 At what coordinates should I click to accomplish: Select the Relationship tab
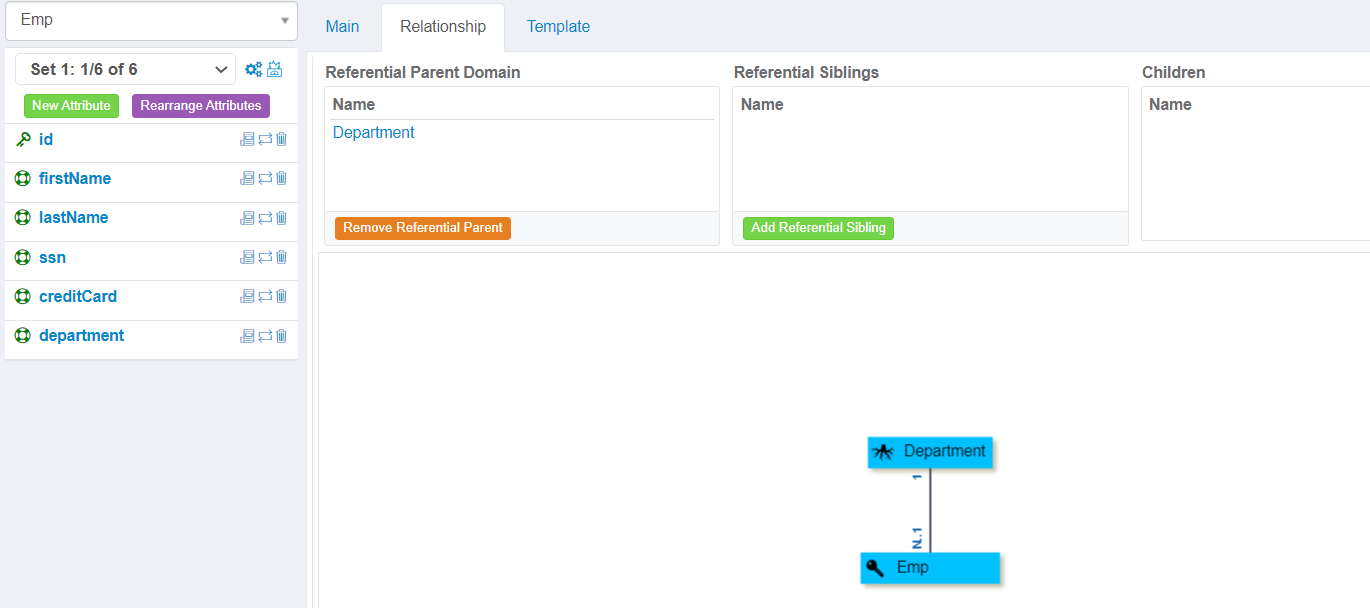[443, 27]
